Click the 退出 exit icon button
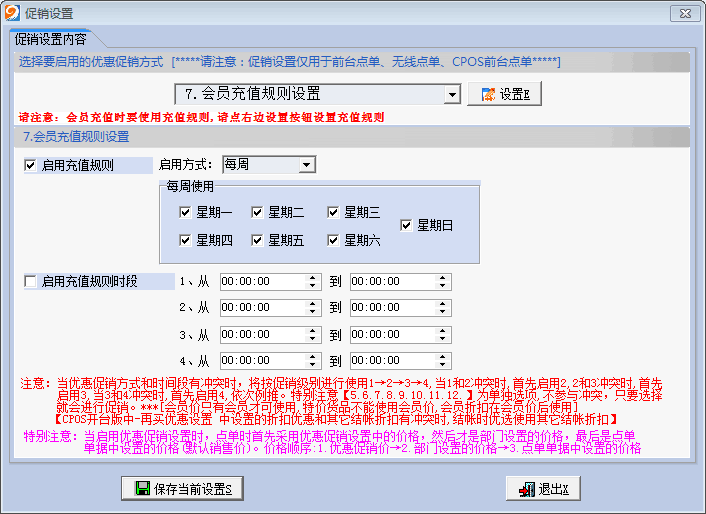 coord(543,488)
